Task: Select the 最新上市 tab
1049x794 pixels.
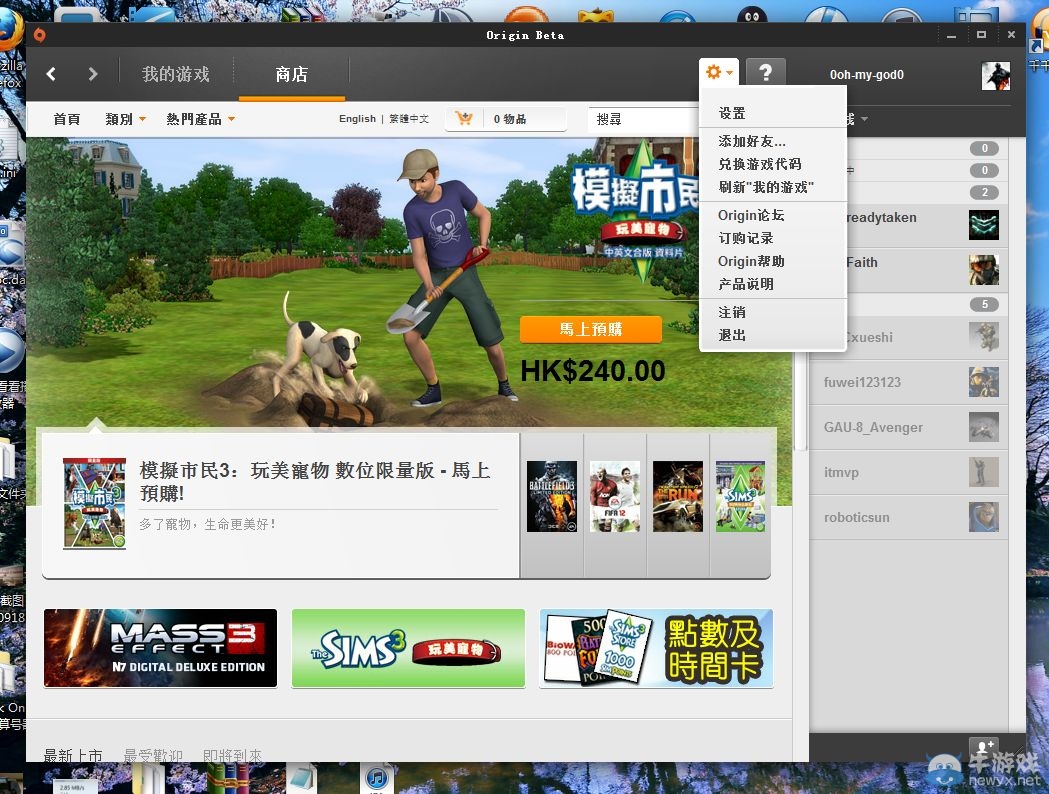Action: tap(73, 755)
